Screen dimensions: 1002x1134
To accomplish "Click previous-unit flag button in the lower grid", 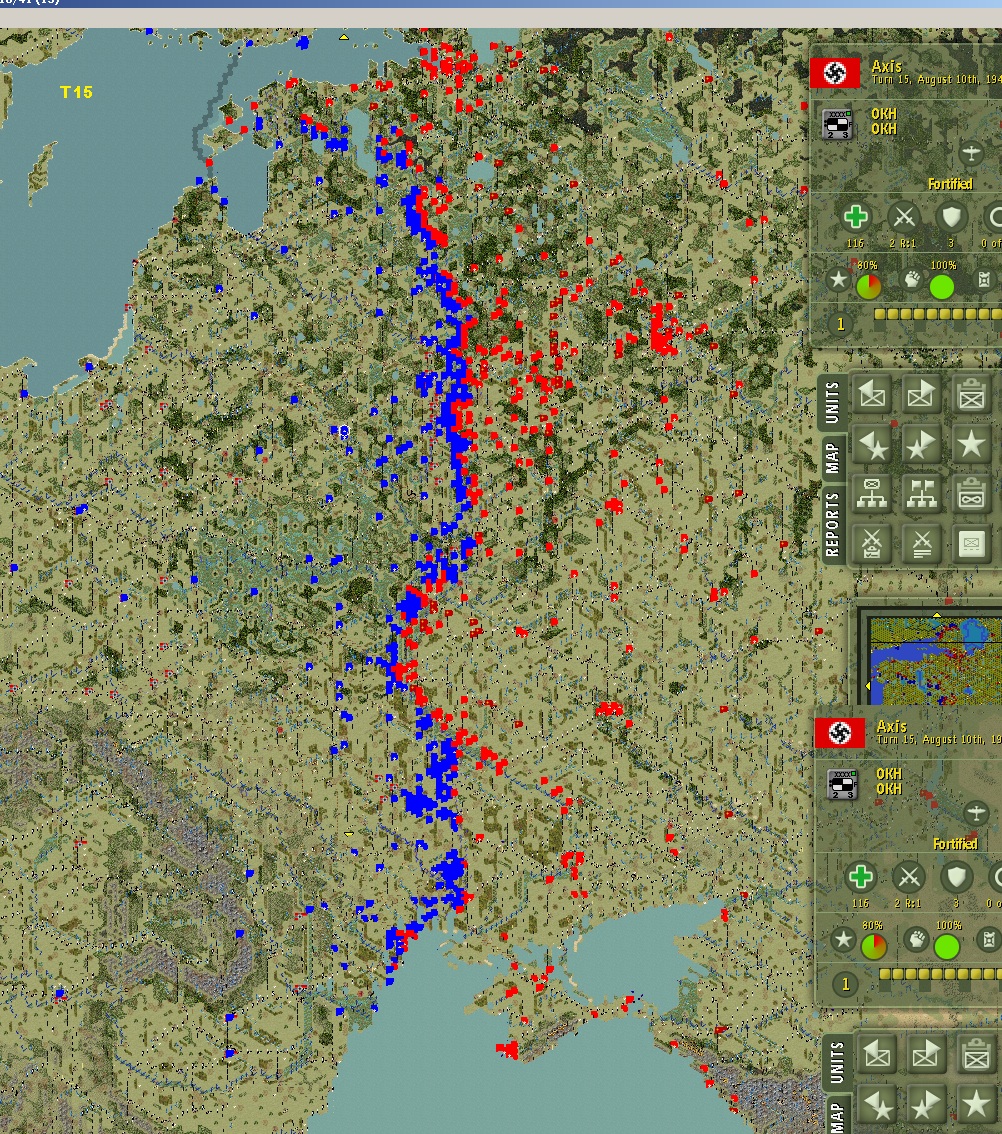I will coord(877,1054).
